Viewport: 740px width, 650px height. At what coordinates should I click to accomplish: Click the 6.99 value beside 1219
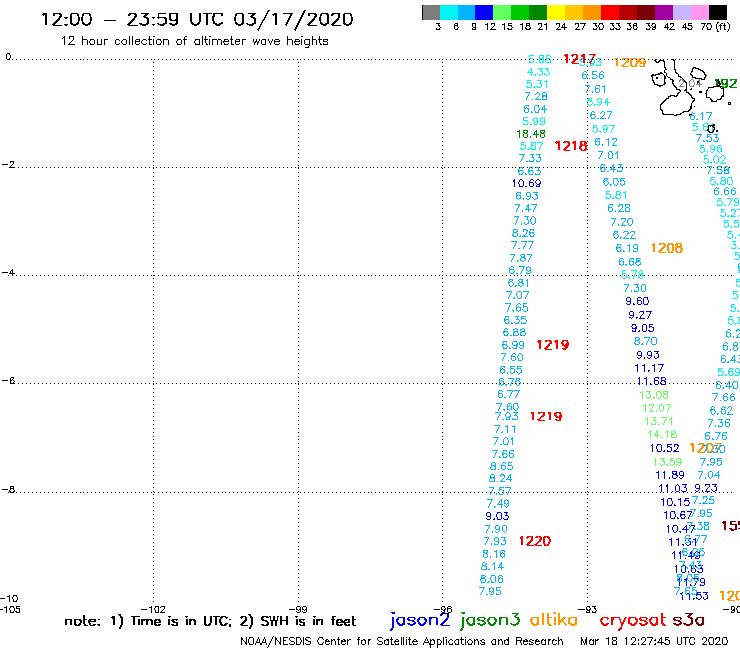tap(513, 345)
